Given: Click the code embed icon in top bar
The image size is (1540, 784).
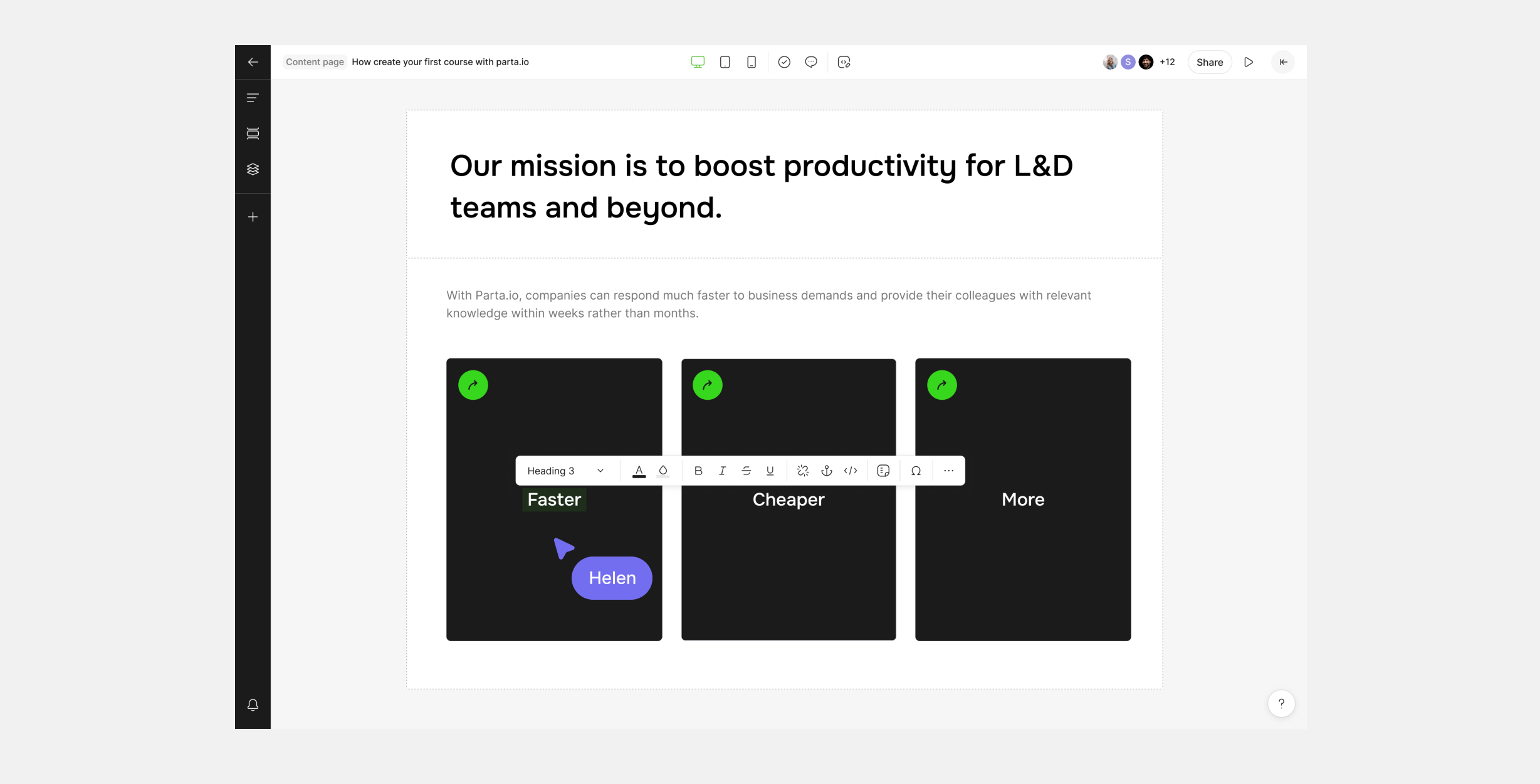Looking at the screenshot, I should click(x=844, y=62).
